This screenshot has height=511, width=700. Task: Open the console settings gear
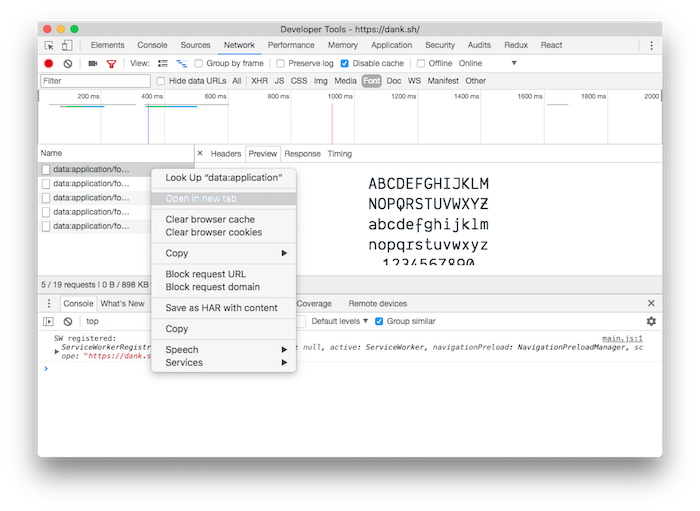[651, 321]
